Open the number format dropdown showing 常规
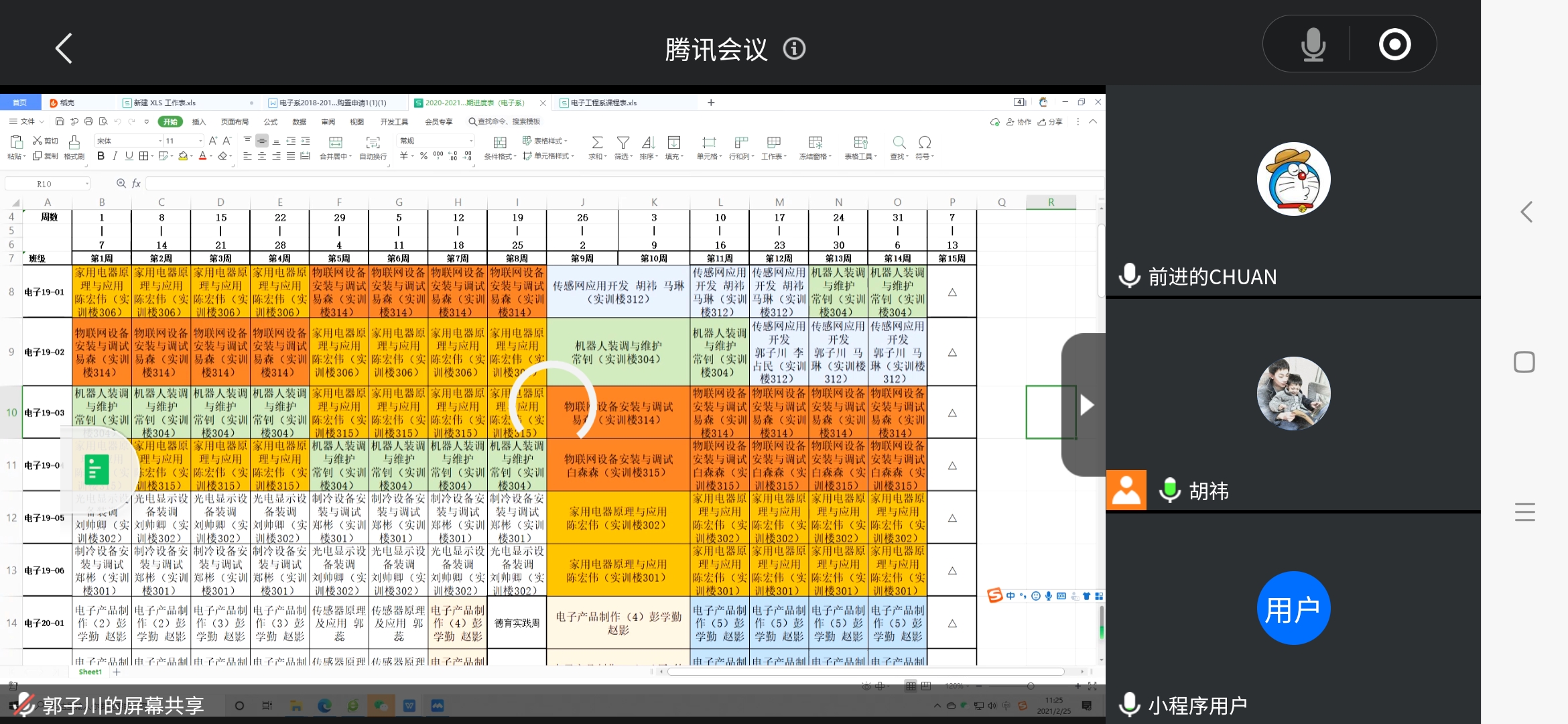The height and width of the screenshot is (724, 1568). (x=471, y=141)
